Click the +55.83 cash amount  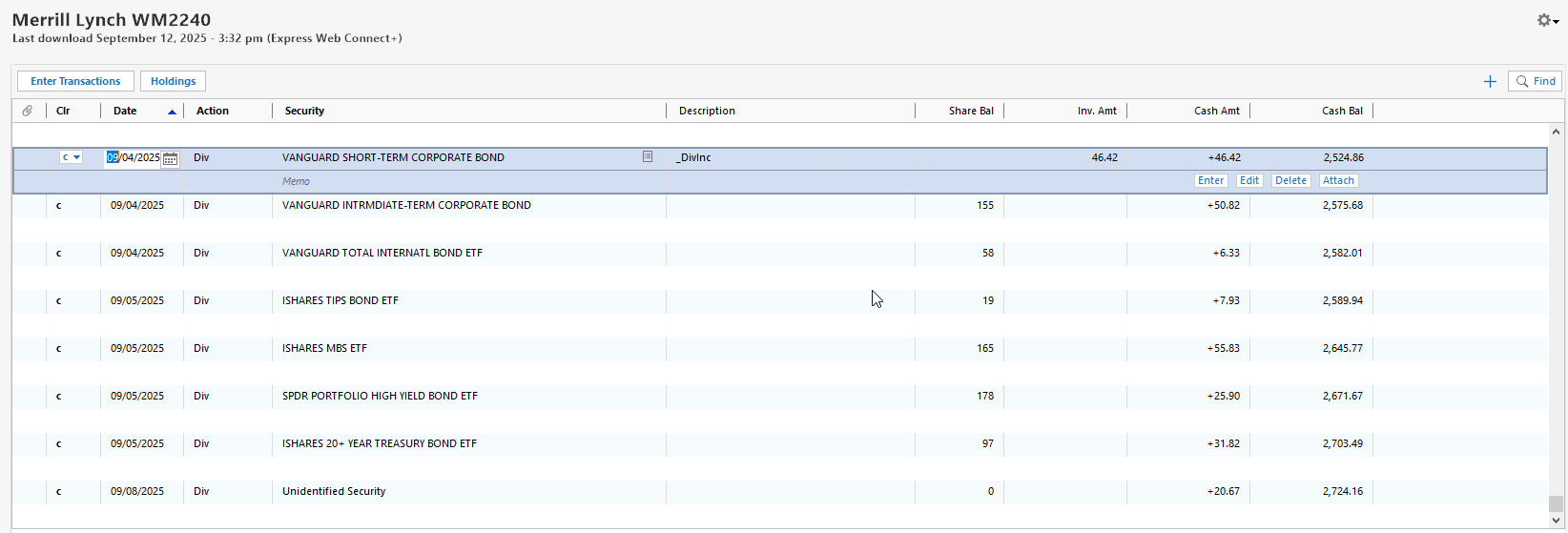point(1223,348)
